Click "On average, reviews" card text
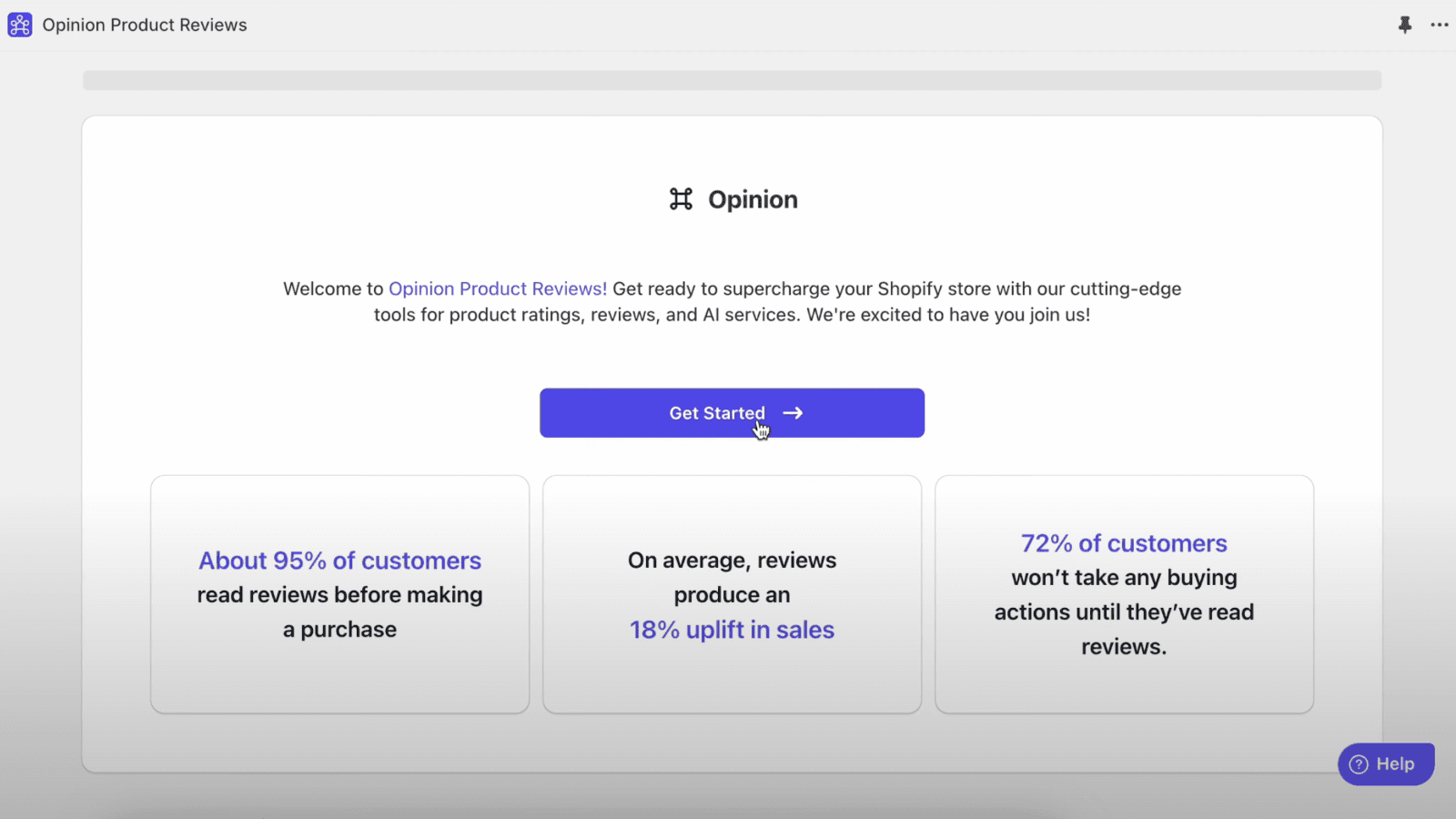Viewport: 1456px width, 819px height. coord(732,561)
